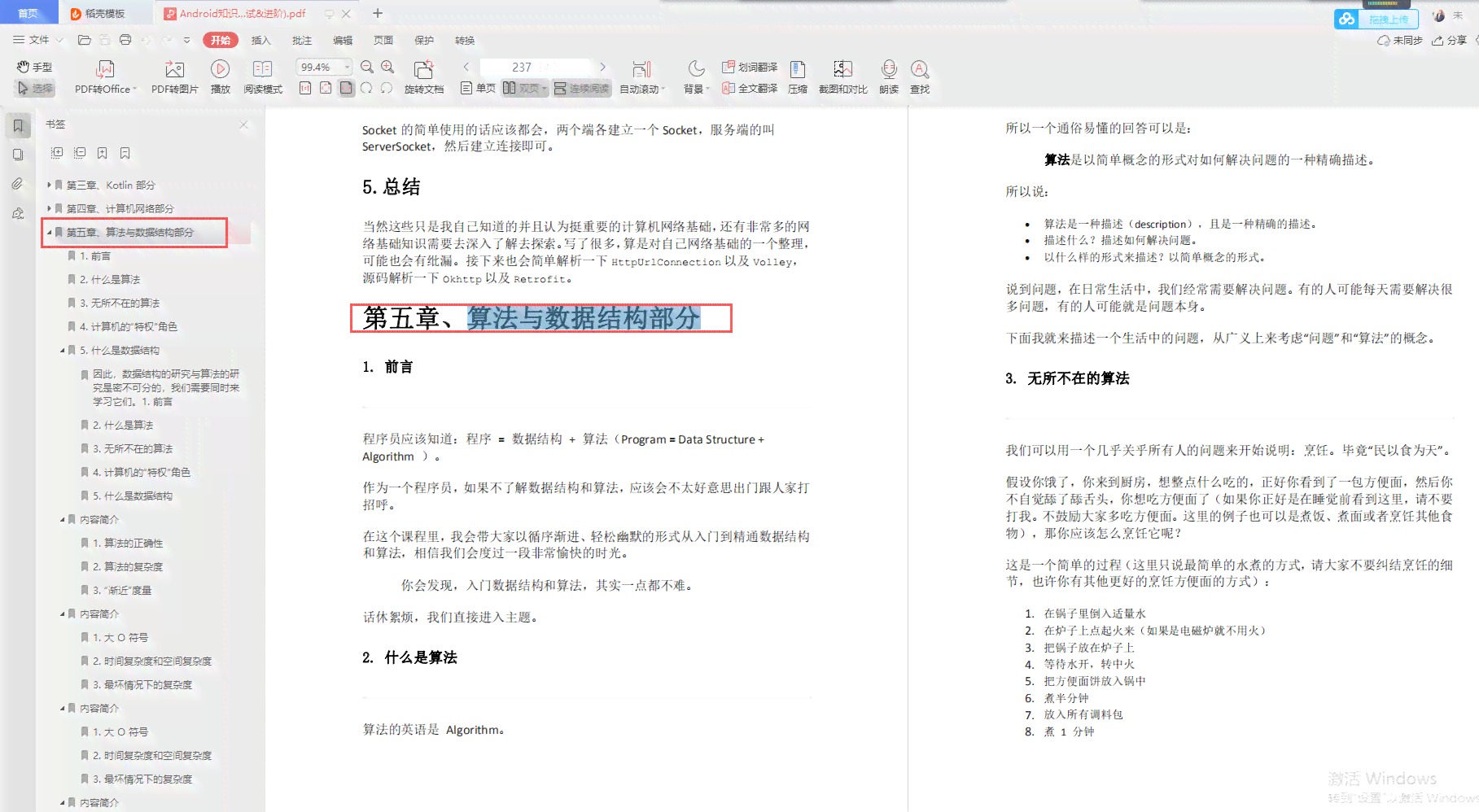This screenshot has width=1479, height=812.
Task: Collapse 第五章 算法与数据结构部分 bookmark
Action: 49,232
